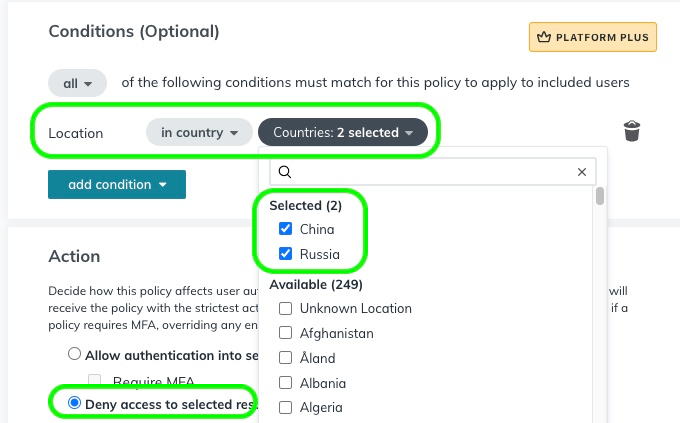Click the search magnifier icon in country list

coord(284,172)
